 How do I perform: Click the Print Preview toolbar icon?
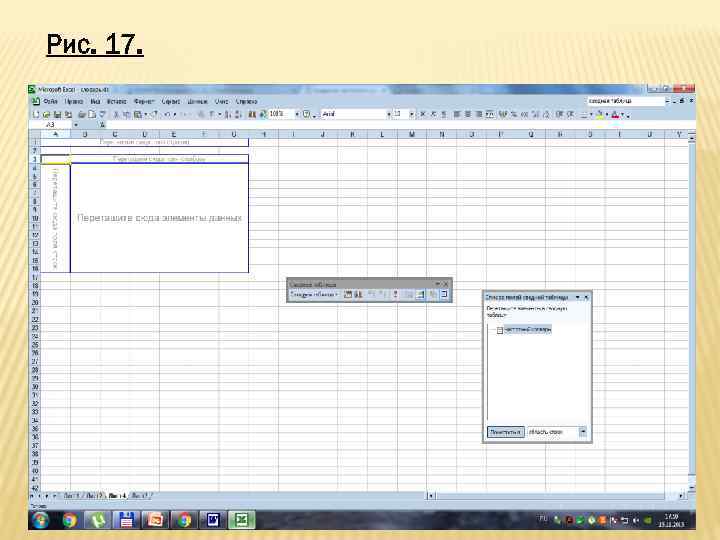92,114
